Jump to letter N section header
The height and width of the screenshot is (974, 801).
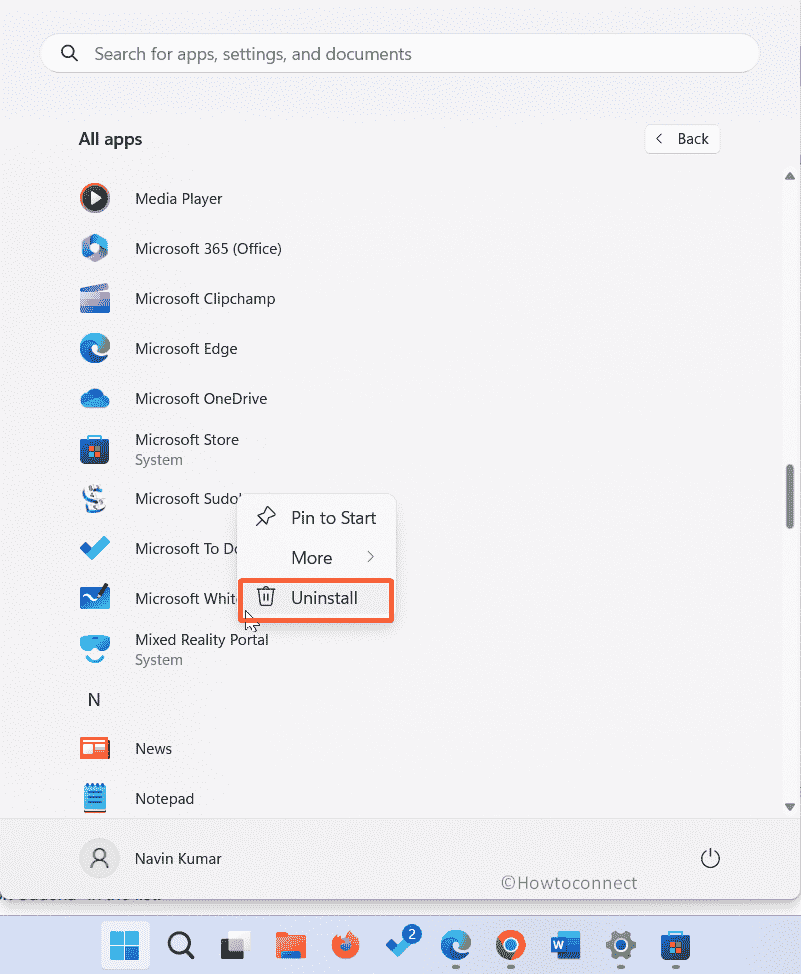click(94, 699)
